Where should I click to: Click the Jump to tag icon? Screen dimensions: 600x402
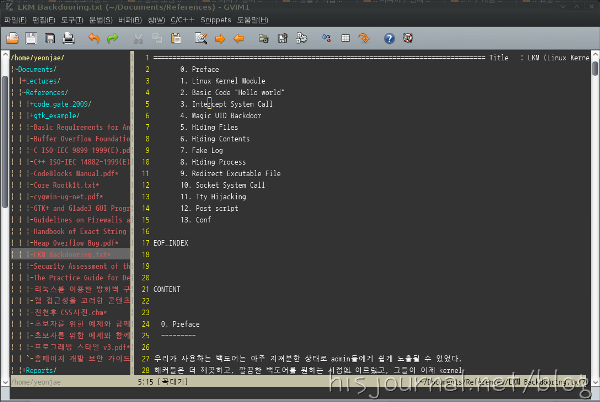point(364,38)
